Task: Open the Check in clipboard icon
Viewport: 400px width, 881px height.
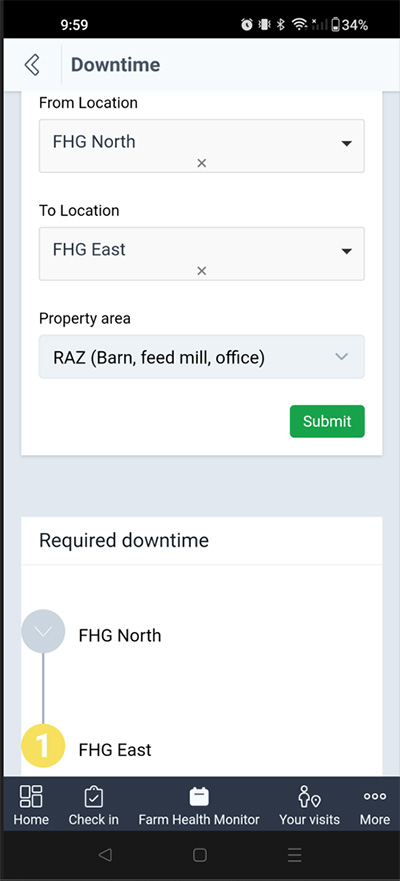Action: pos(93,796)
